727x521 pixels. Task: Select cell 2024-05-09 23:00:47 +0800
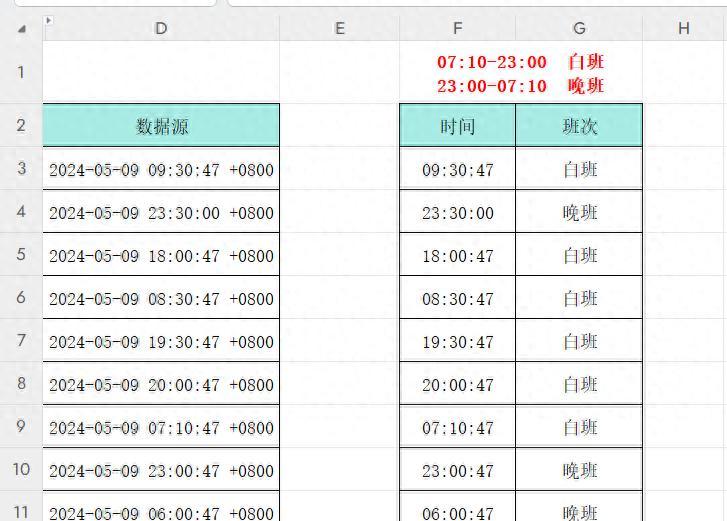(161, 469)
